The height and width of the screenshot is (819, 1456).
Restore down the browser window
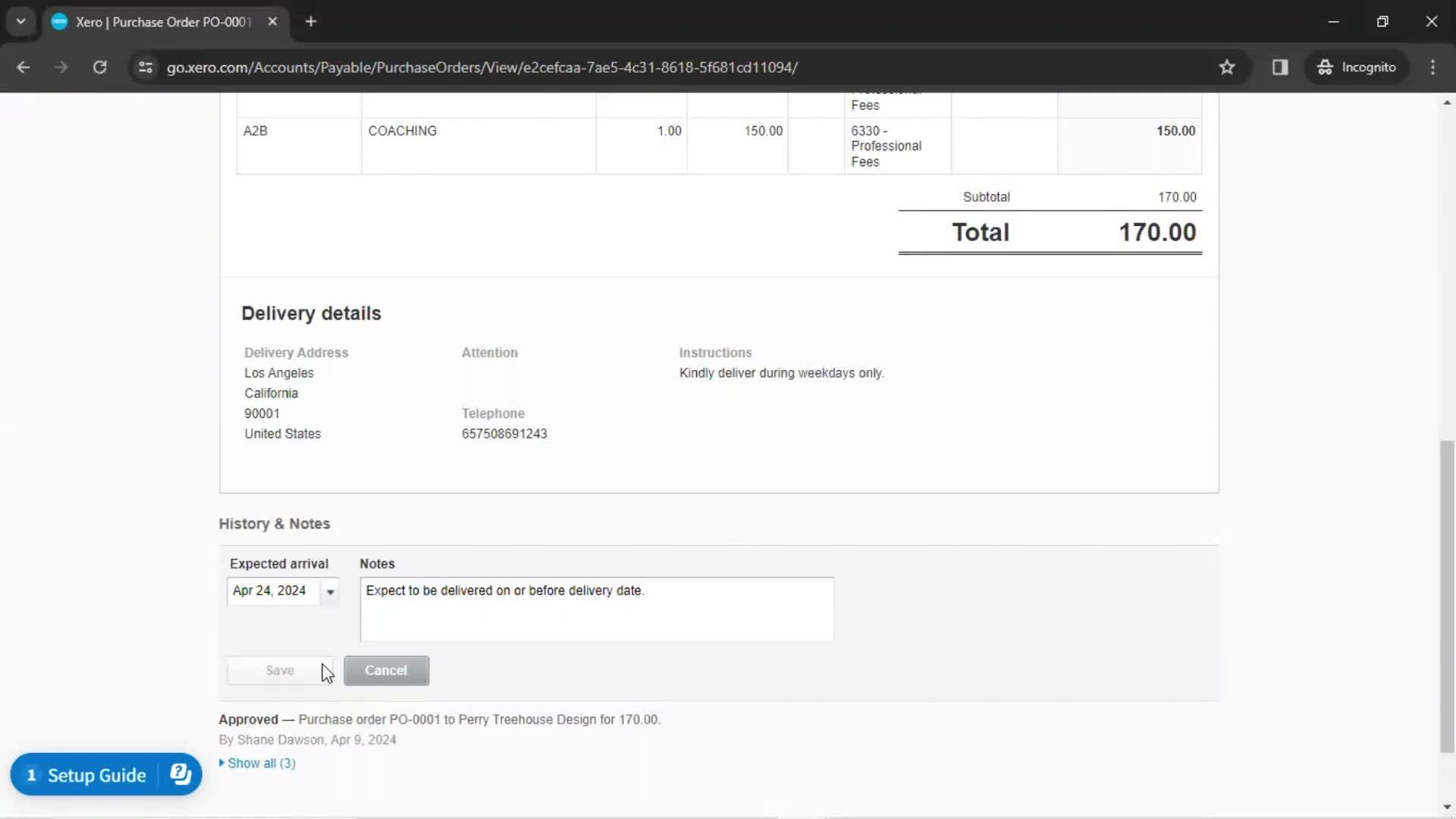[x=1382, y=21]
